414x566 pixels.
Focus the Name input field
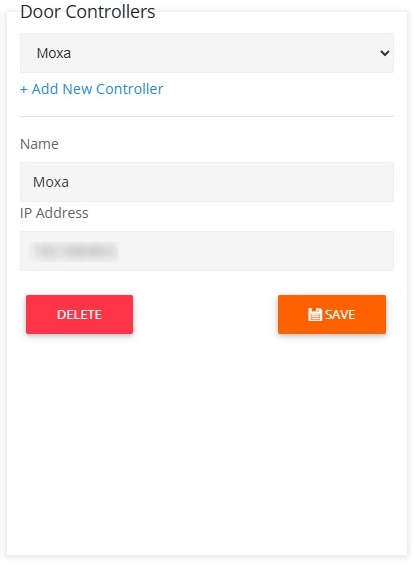point(207,182)
